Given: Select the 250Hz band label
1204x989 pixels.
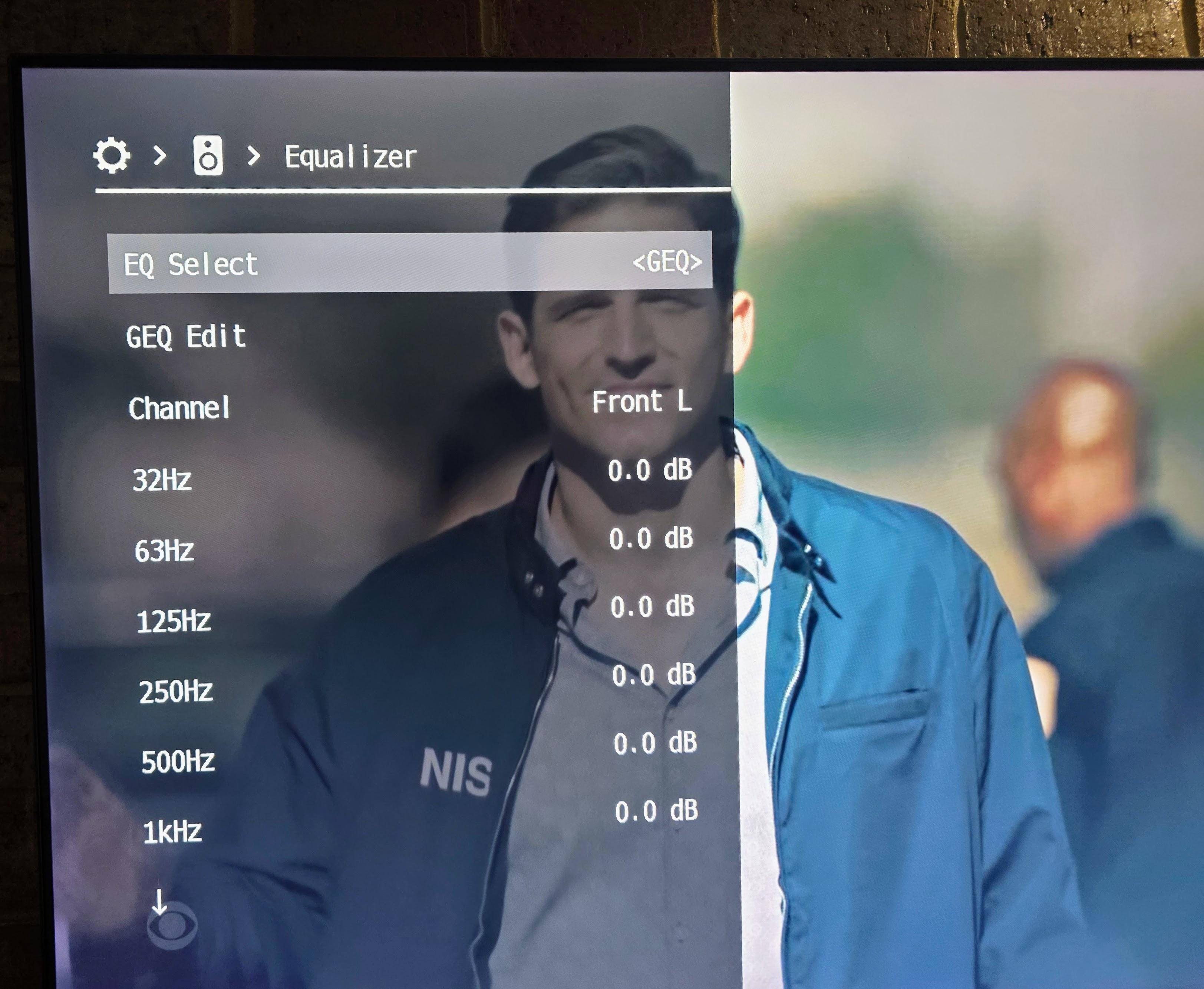Looking at the screenshot, I should click(x=176, y=692).
